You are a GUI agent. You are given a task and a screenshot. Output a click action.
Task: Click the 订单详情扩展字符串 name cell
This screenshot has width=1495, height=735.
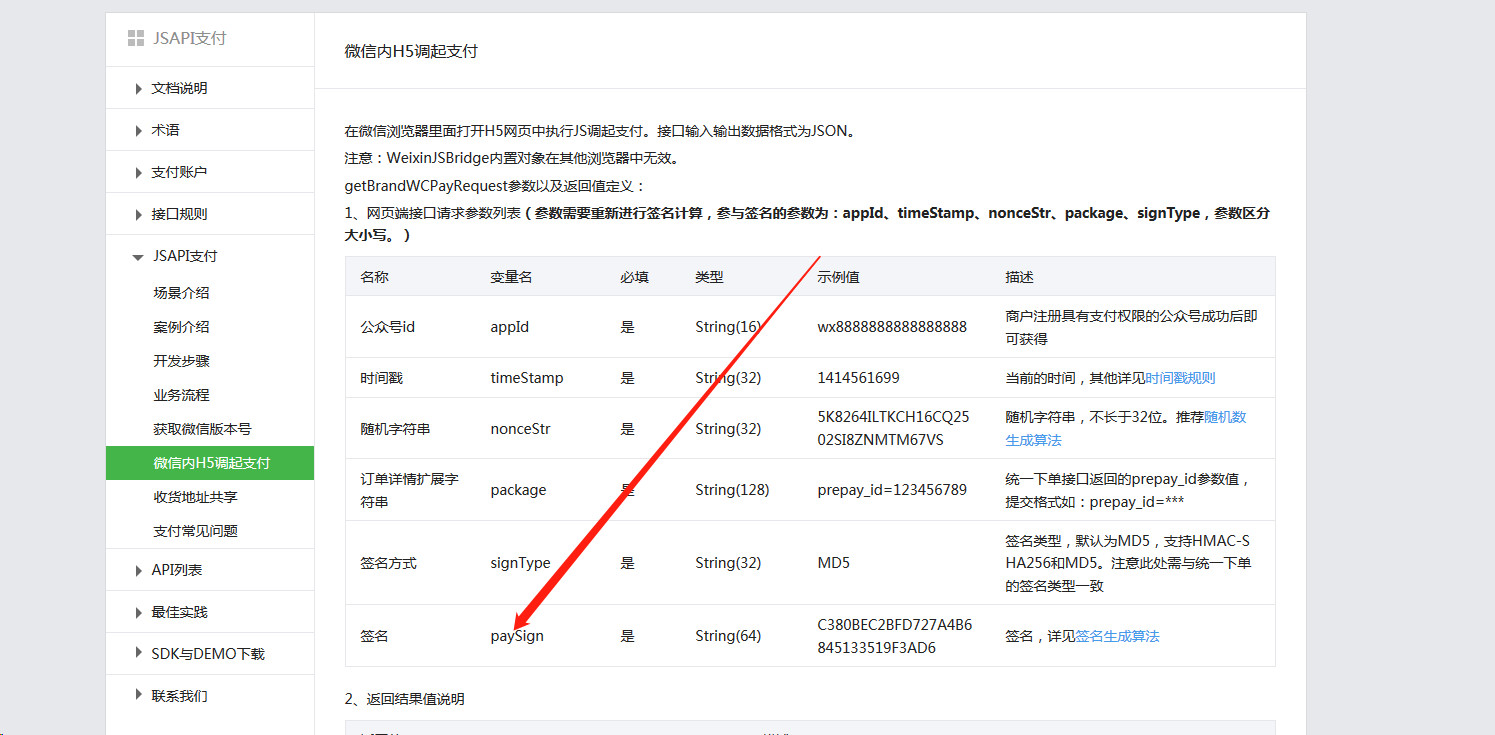(409, 490)
